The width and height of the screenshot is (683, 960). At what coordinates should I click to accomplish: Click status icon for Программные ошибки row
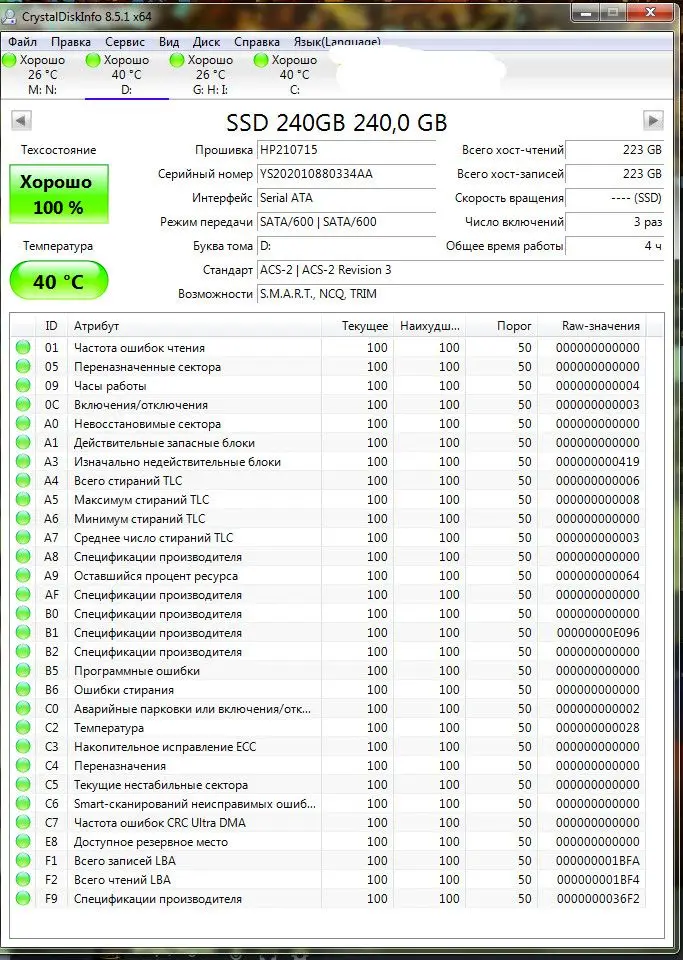(23, 670)
